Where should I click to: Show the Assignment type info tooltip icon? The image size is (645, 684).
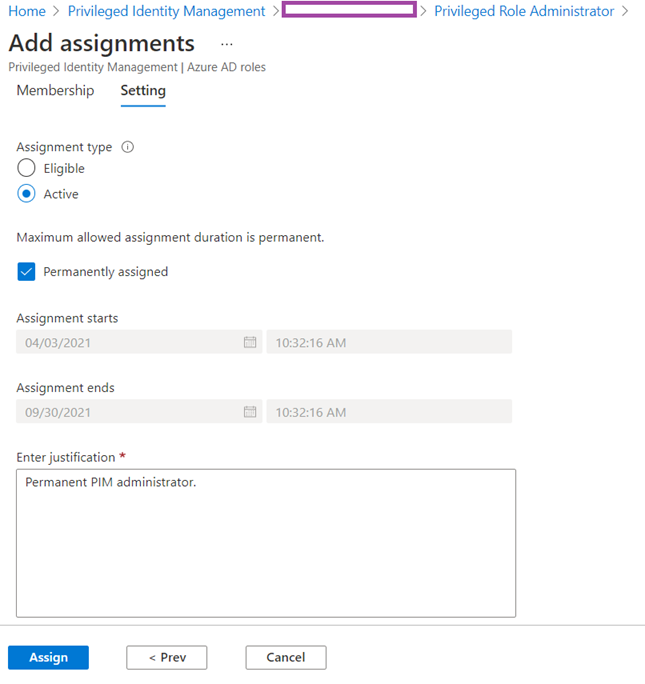point(127,147)
